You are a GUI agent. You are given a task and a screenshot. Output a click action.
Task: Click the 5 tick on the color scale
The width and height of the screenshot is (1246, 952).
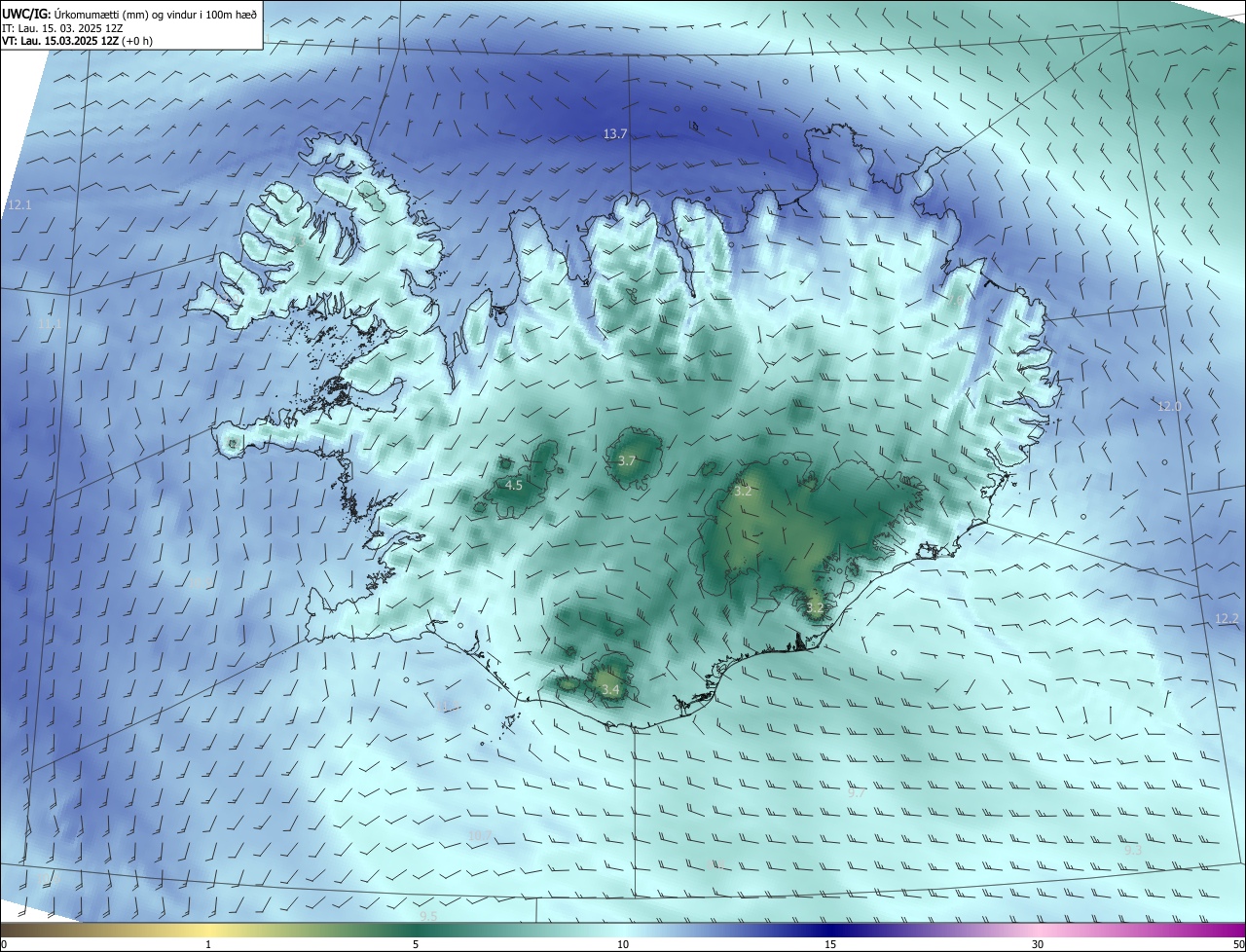(x=416, y=944)
